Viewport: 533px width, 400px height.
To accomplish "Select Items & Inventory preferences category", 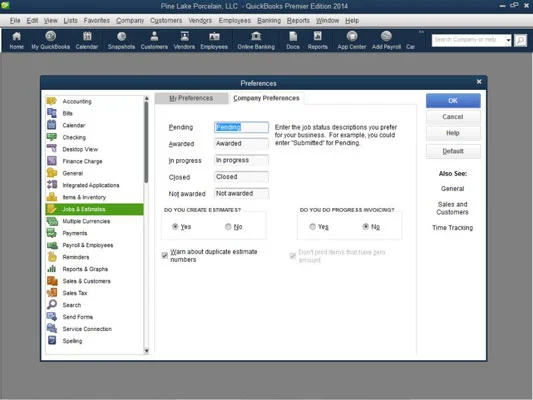I will click(94, 197).
